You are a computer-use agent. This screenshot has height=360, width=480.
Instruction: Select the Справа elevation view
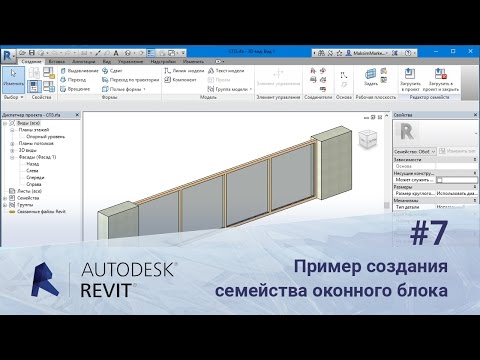[34, 184]
